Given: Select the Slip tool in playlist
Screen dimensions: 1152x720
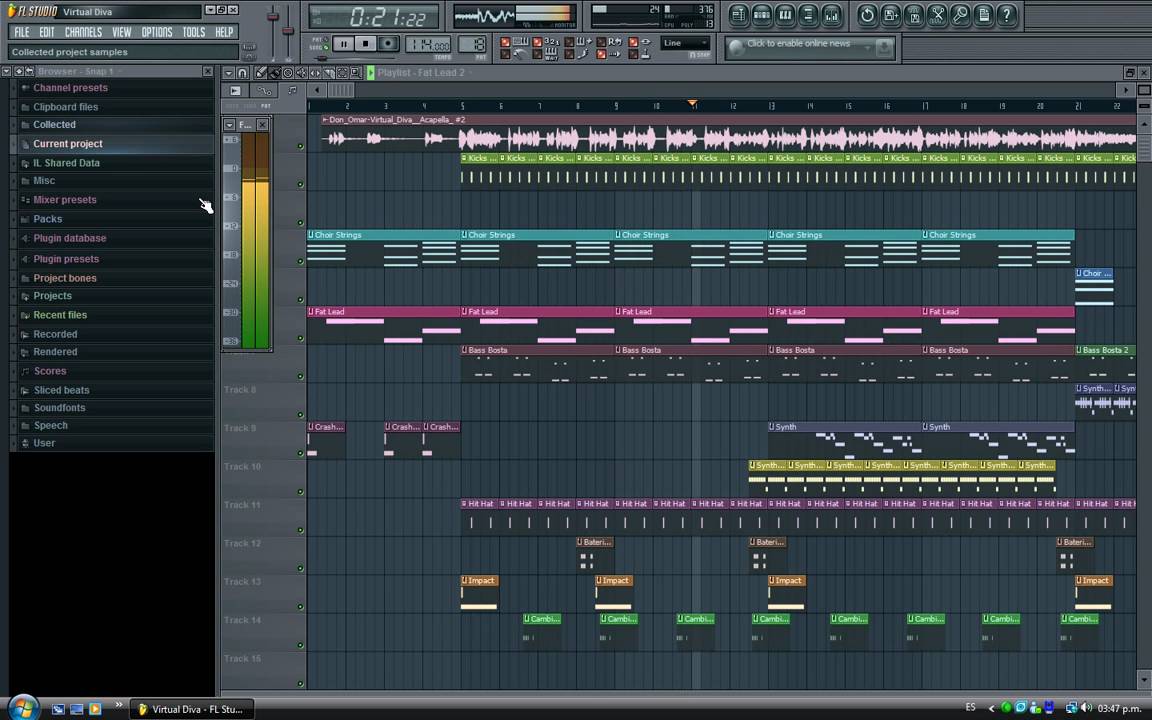Looking at the screenshot, I should 315,73.
